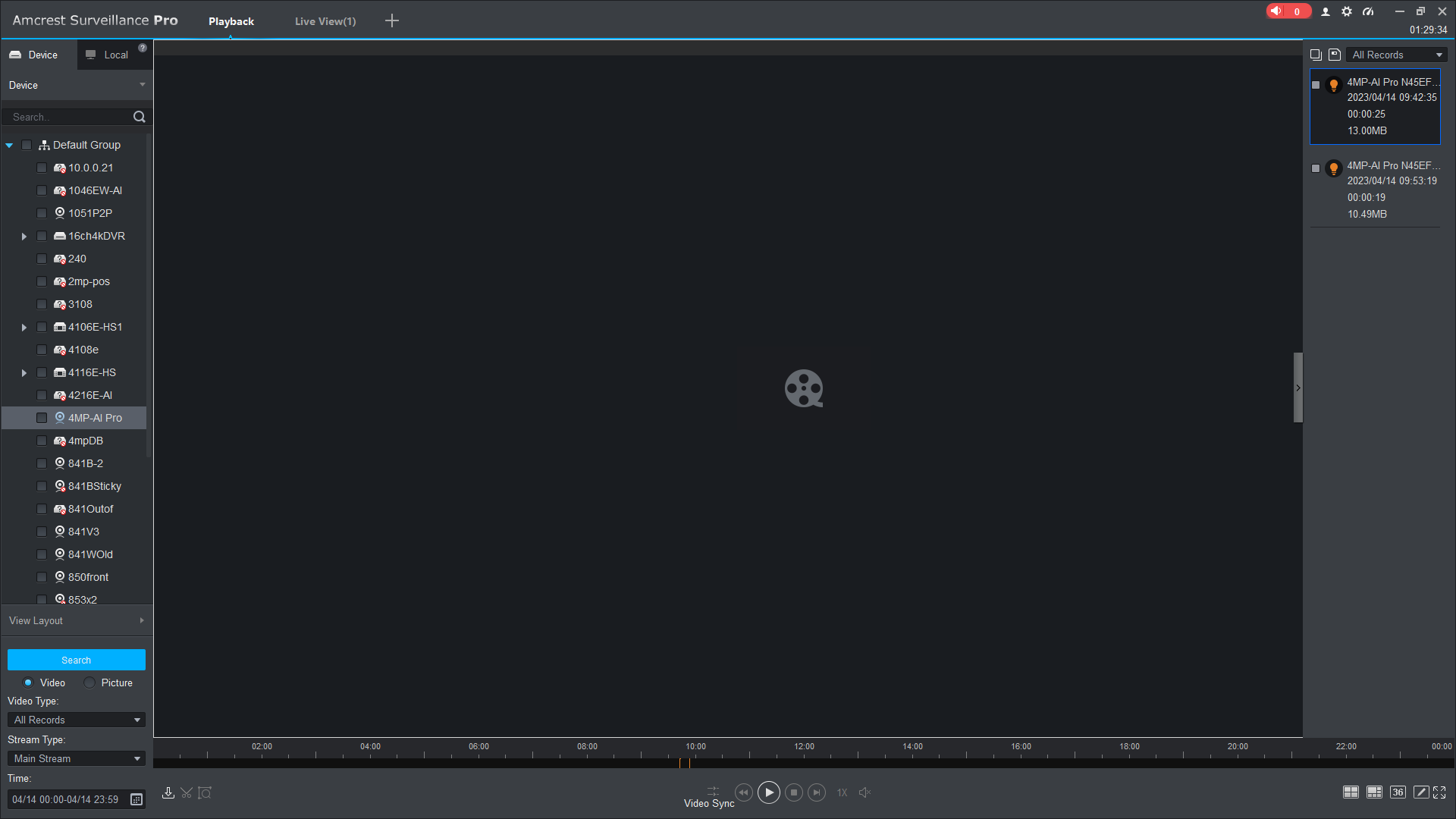Click the orange timeline position marker
Image resolution: width=1456 pixels, height=819 pixels.
680,763
